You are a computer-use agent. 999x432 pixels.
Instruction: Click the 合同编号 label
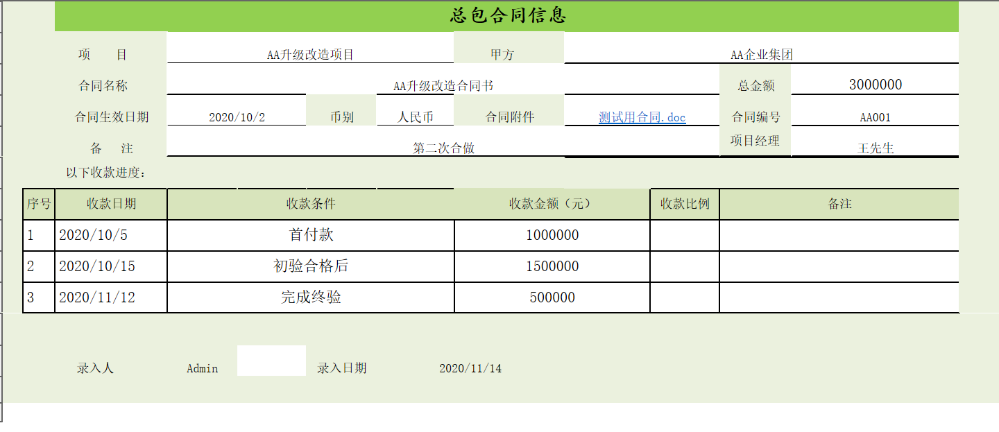click(756, 117)
